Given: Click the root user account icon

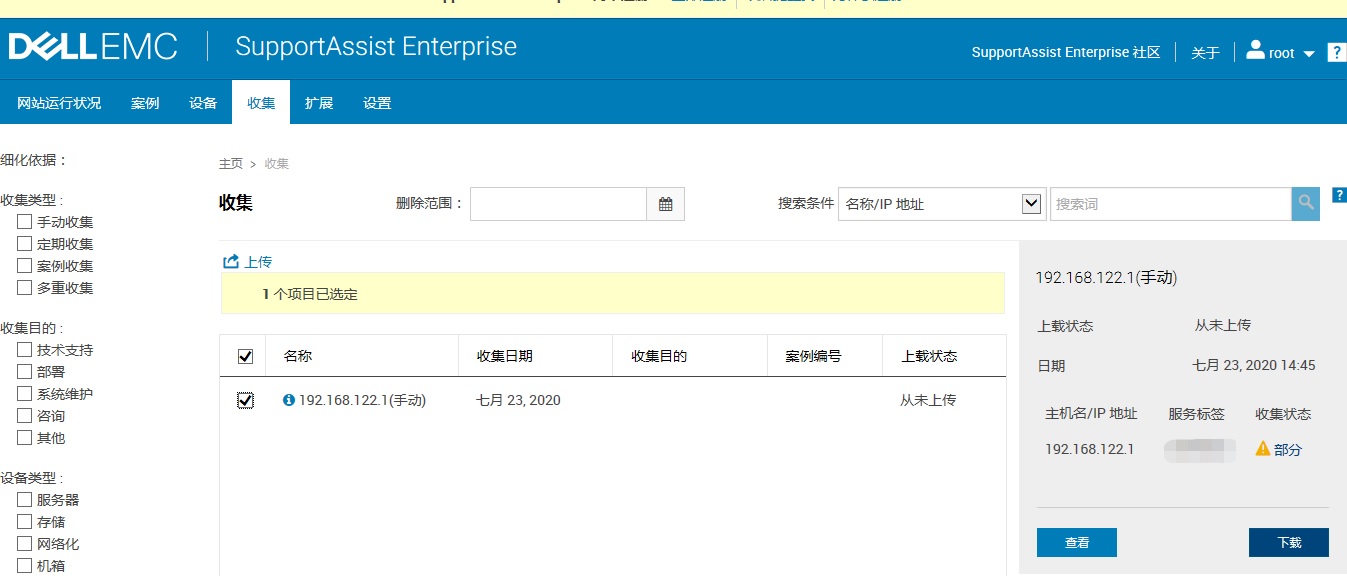Looking at the screenshot, I should (x=1254, y=52).
